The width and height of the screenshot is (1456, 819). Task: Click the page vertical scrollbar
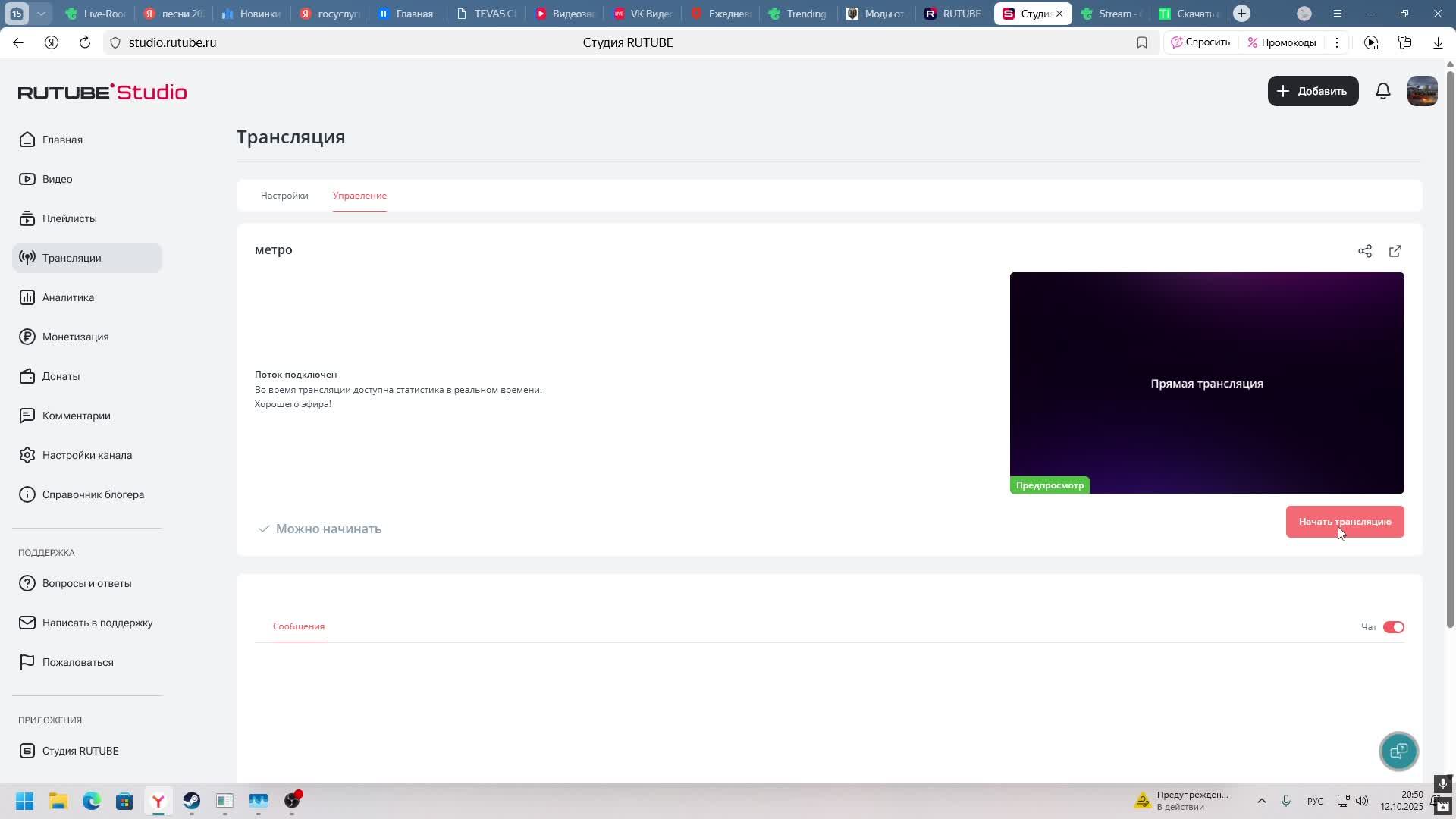(x=1450, y=349)
